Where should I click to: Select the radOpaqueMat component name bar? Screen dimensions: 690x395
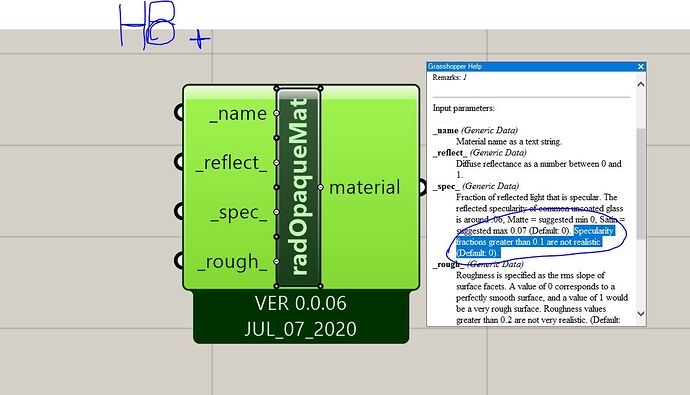[x=299, y=187]
